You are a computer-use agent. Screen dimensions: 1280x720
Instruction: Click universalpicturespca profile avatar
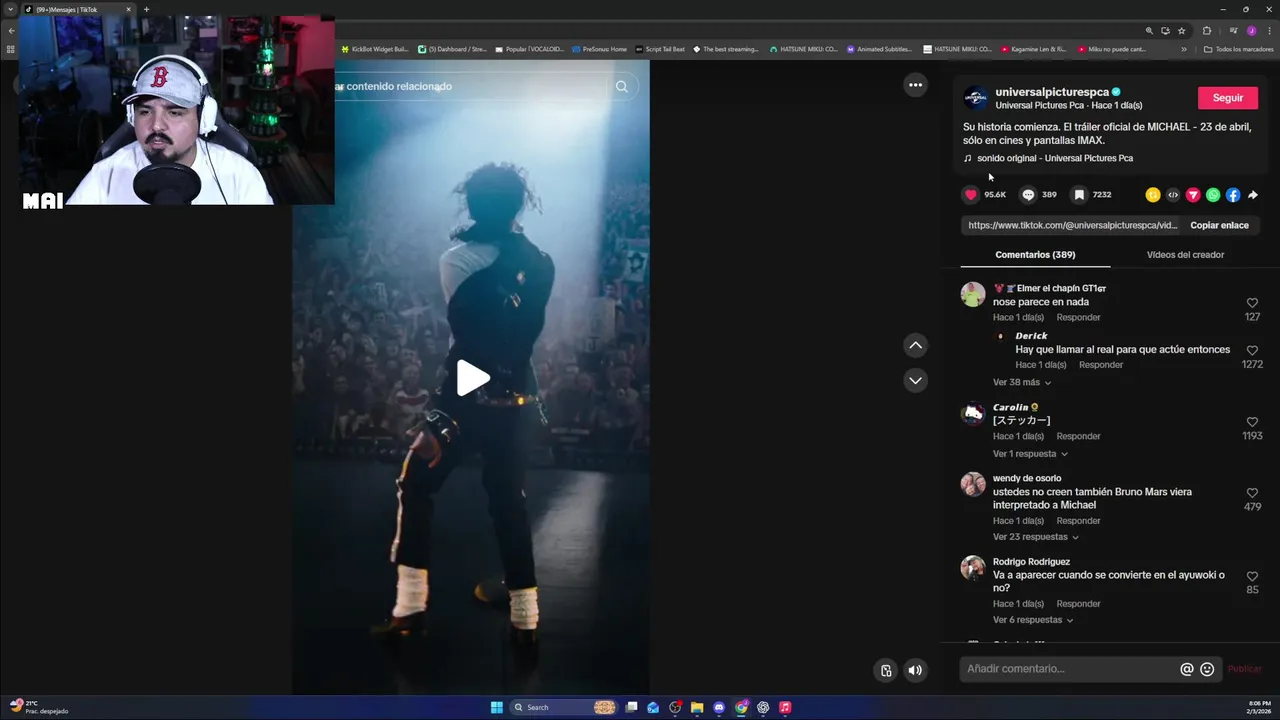tap(975, 98)
